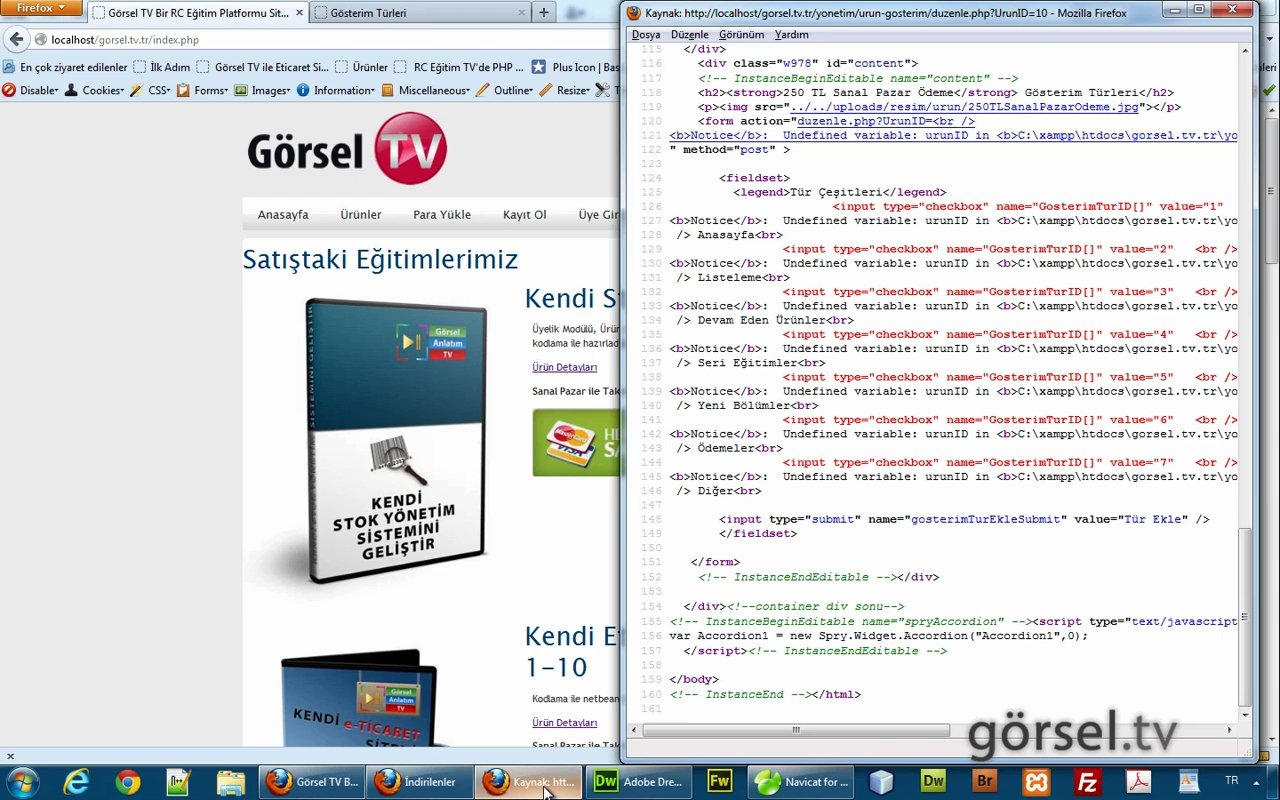Open Adobe Acrobat from the taskbar
Screen dimensions: 1280x800
(1139, 781)
